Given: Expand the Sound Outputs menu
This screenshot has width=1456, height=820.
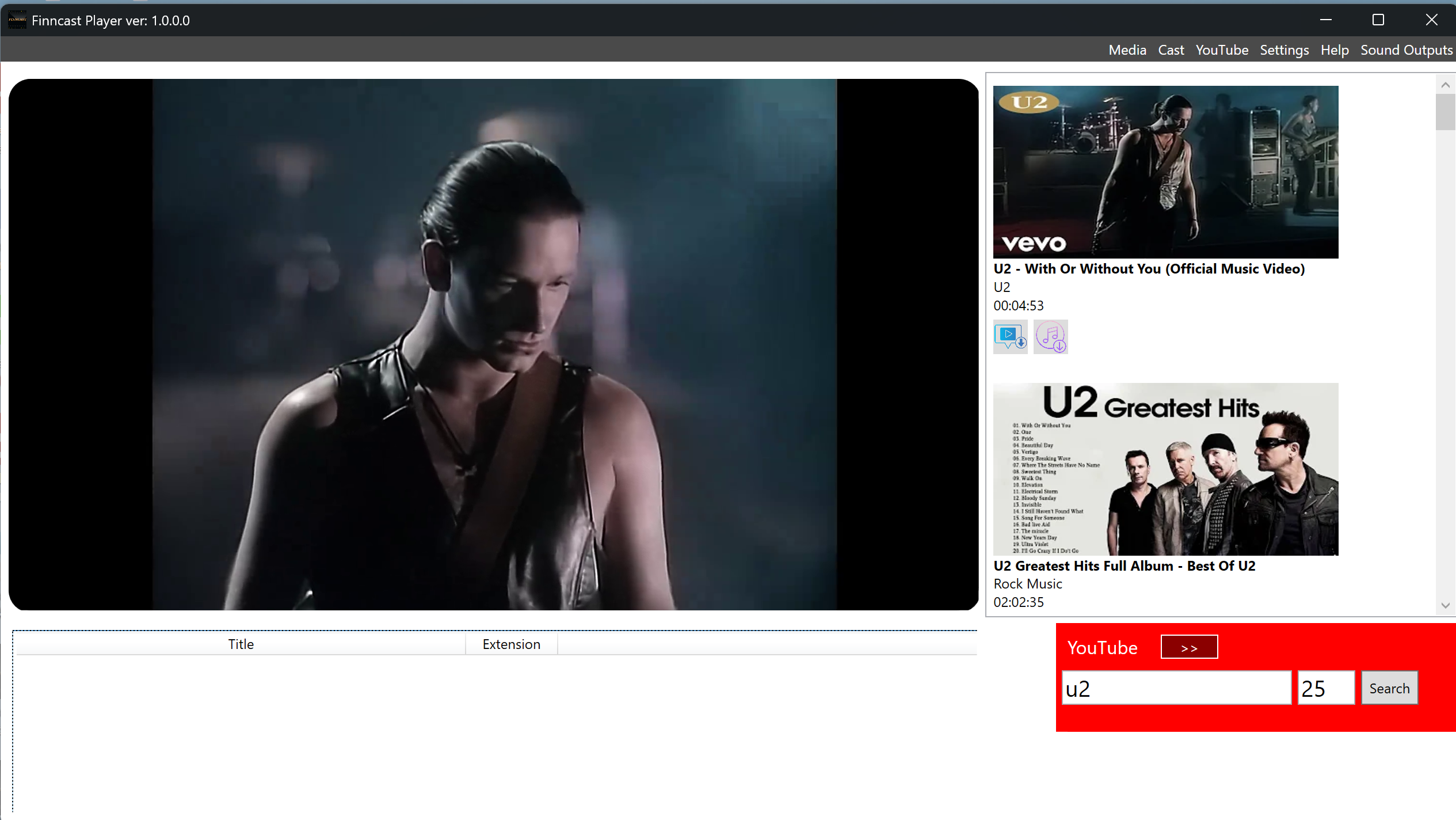Looking at the screenshot, I should 1406,50.
